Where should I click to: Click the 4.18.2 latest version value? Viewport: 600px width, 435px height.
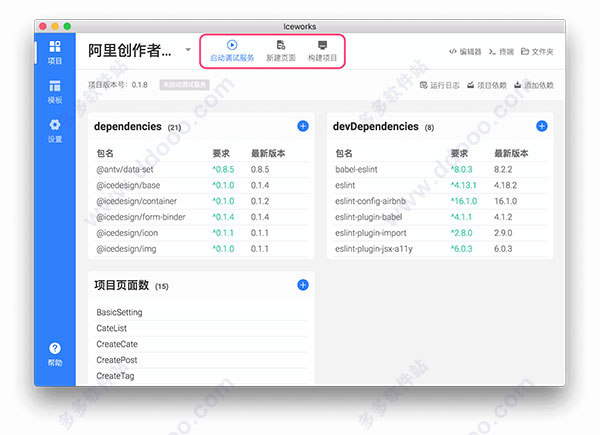tap(505, 185)
